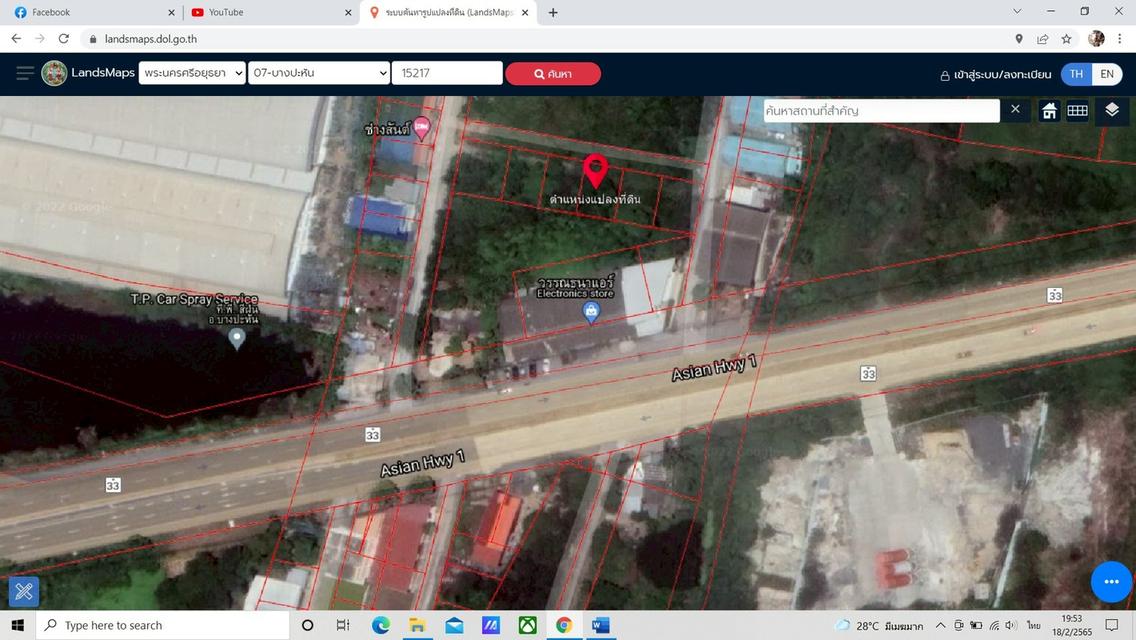1136x640 pixels.
Task: Open the measurement tools icon
Action: pyautogui.click(x=24, y=592)
